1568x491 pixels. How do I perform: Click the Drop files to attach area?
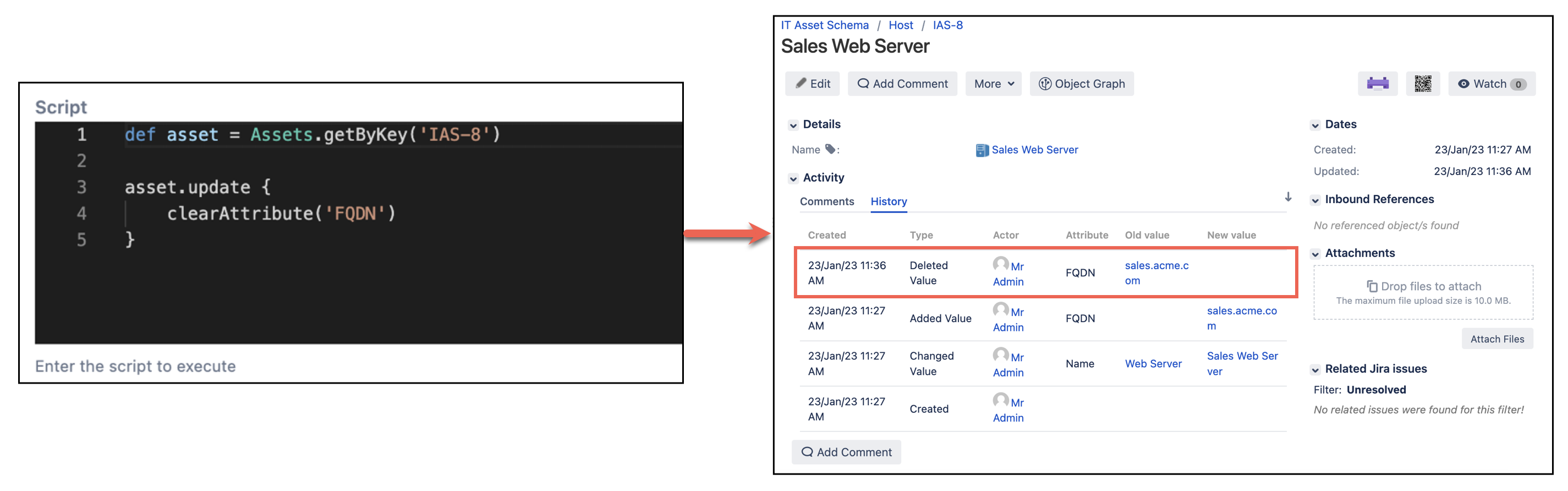point(1423,292)
